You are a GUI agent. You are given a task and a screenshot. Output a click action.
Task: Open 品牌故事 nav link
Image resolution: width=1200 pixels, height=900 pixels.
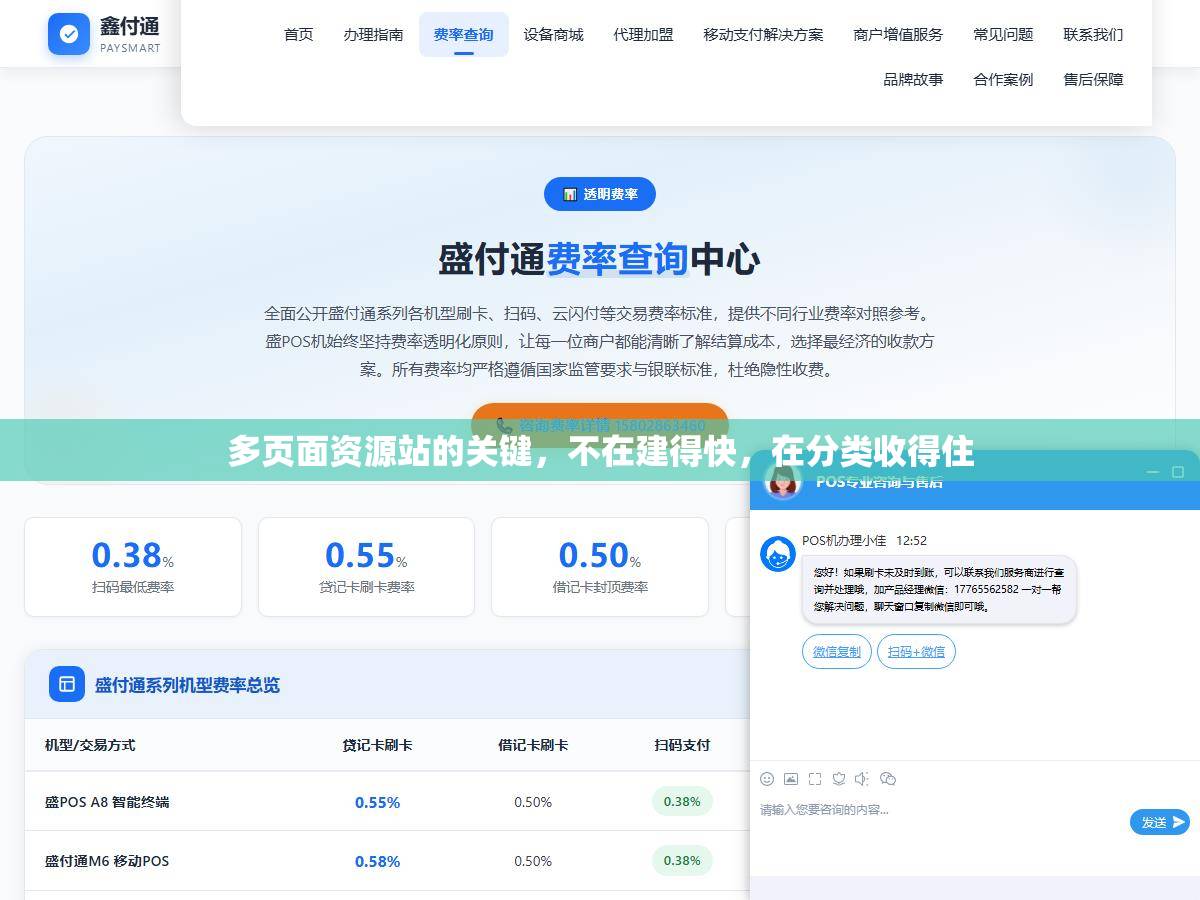(914, 79)
